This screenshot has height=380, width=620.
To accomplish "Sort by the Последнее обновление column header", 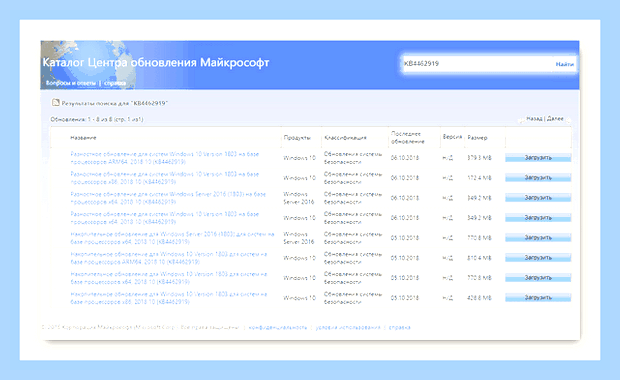I will pyautogui.click(x=408, y=138).
